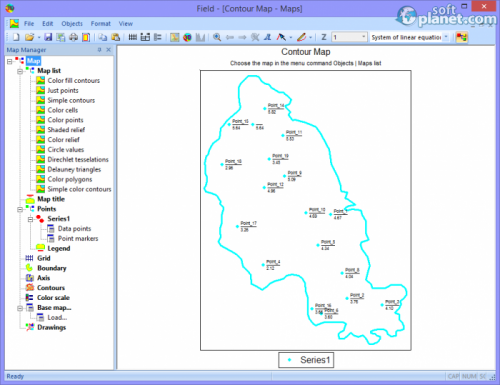Click the Contours tree icon
The image size is (500, 385).
pos(29,288)
